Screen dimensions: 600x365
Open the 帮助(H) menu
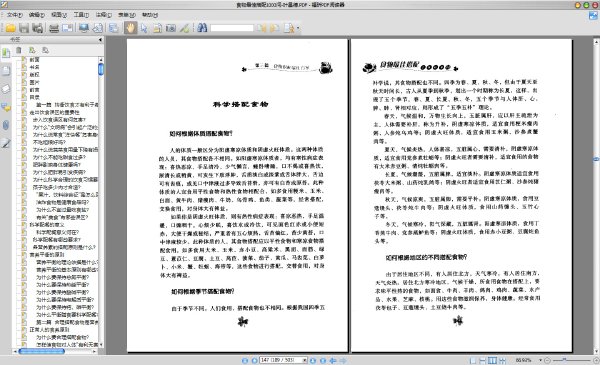(150, 15)
